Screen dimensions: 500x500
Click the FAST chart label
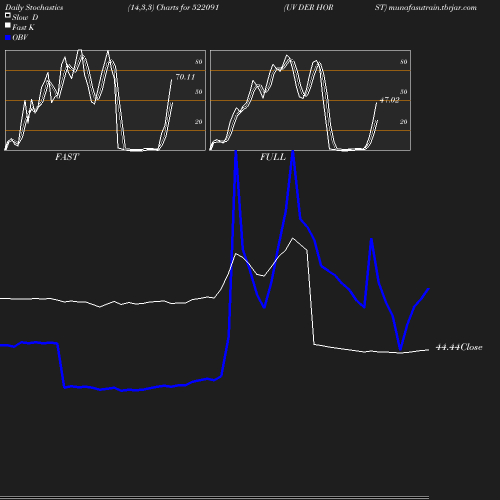(x=67, y=157)
